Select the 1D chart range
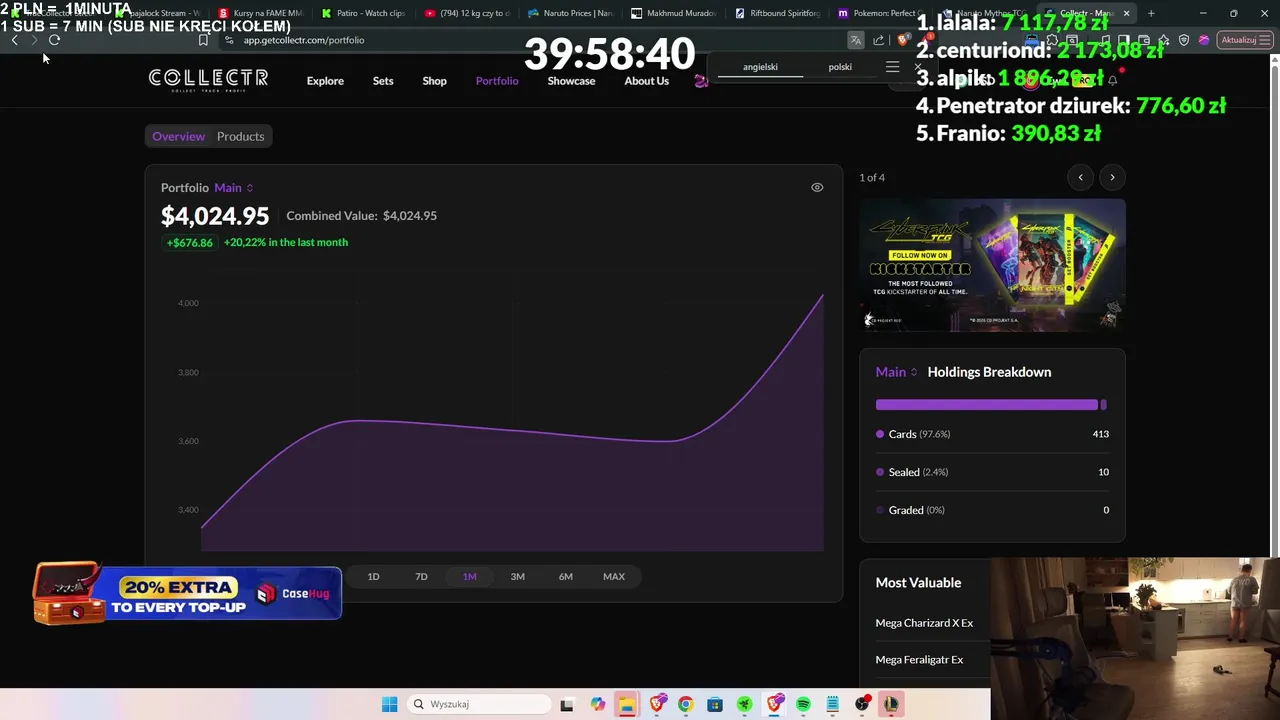This screenshot has width=1280, height=720. click(373, 576)
